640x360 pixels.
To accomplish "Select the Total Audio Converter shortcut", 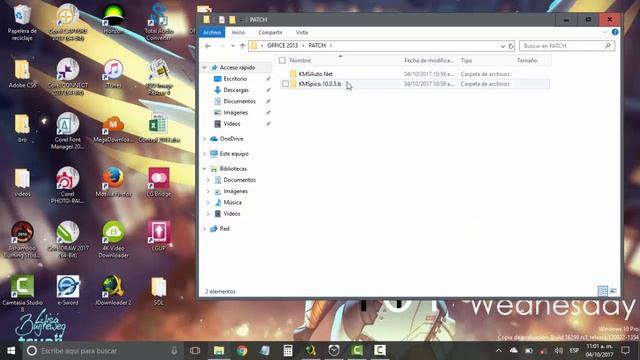I will pyautogui.click(x=159, y=22).
